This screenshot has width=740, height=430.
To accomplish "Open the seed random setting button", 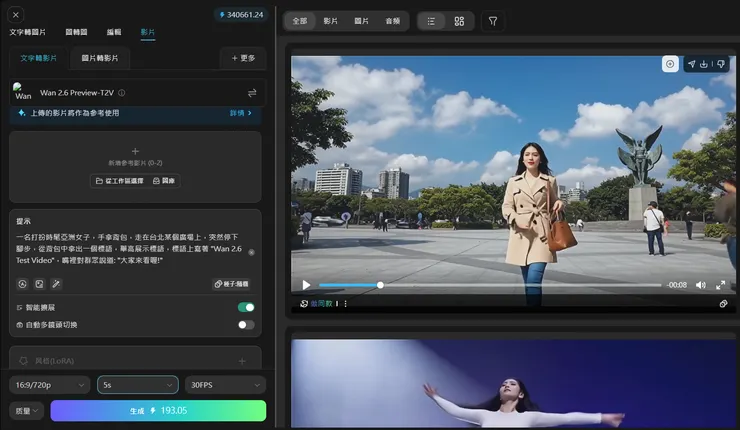I will click(x=231, y=284).
